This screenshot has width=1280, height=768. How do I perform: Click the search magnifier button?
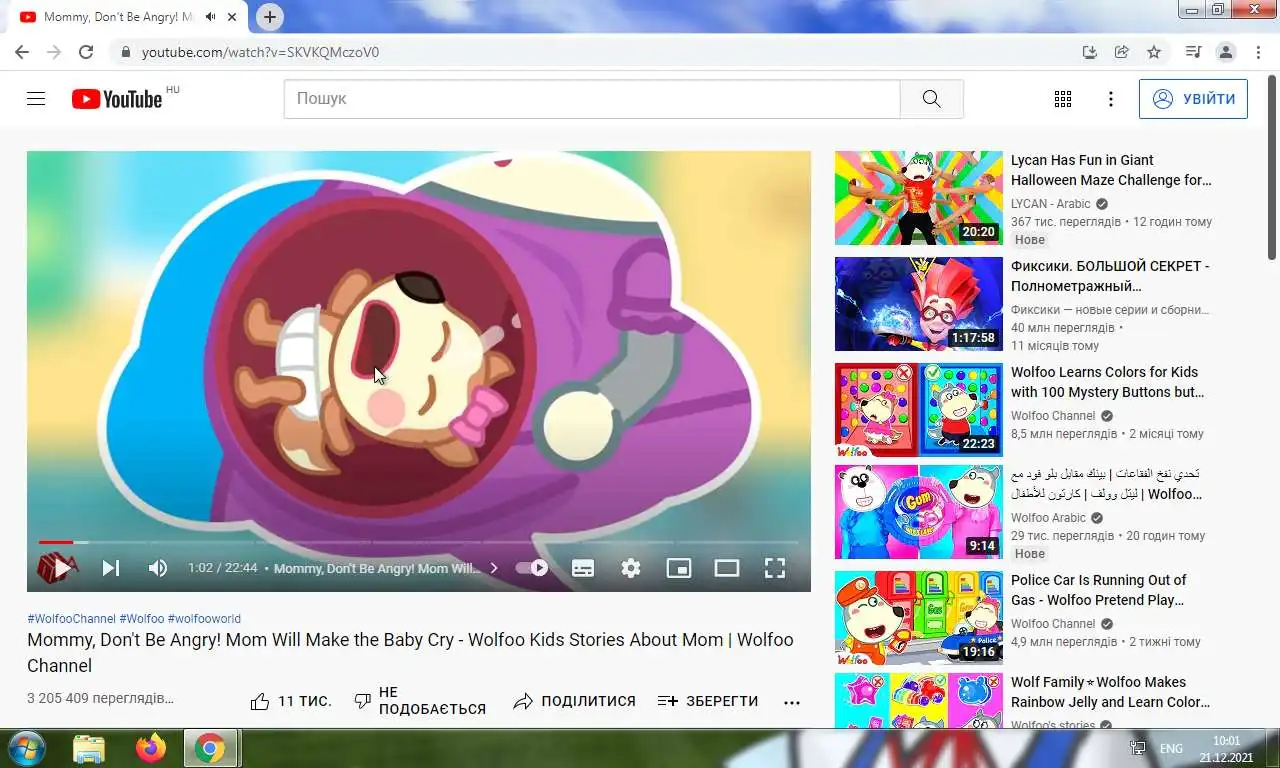[931, 99]
